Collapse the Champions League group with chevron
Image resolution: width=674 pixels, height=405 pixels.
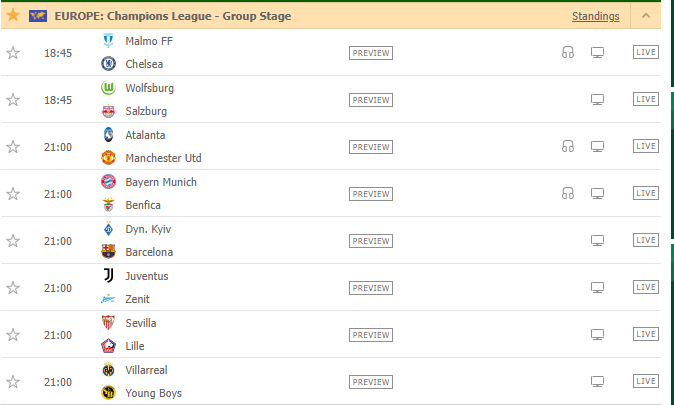pos(646,16)
